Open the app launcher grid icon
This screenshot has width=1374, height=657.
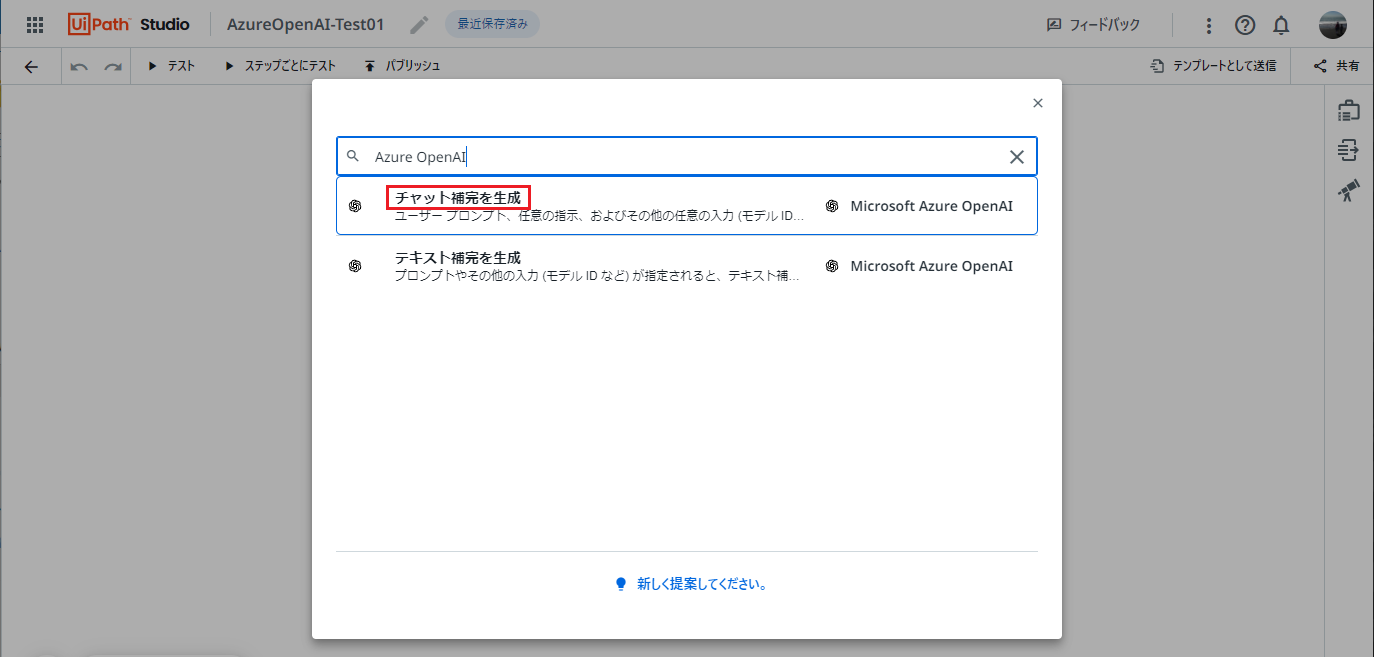coord(35,25)
